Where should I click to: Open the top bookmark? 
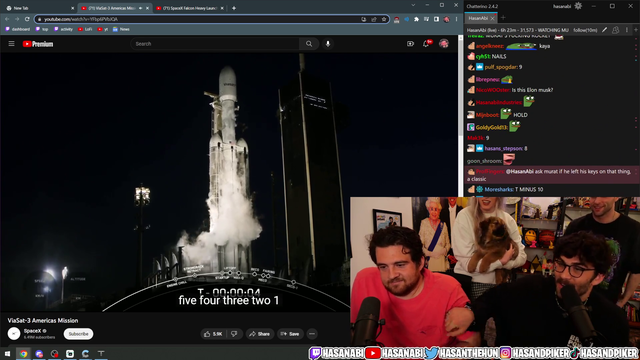pyautogui.click(x=42, y=29)
